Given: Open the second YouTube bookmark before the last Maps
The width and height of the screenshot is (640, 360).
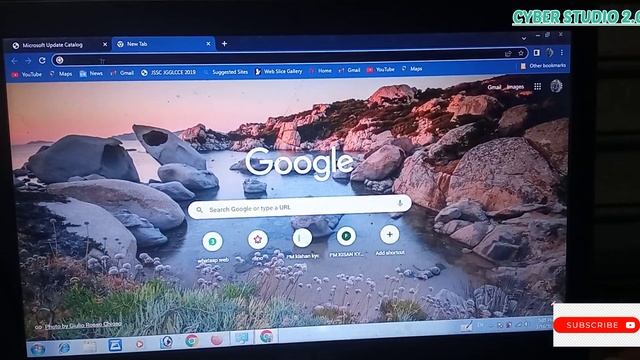Looking at the screenshot, I should pyautogui.click(x=380, y=70).
